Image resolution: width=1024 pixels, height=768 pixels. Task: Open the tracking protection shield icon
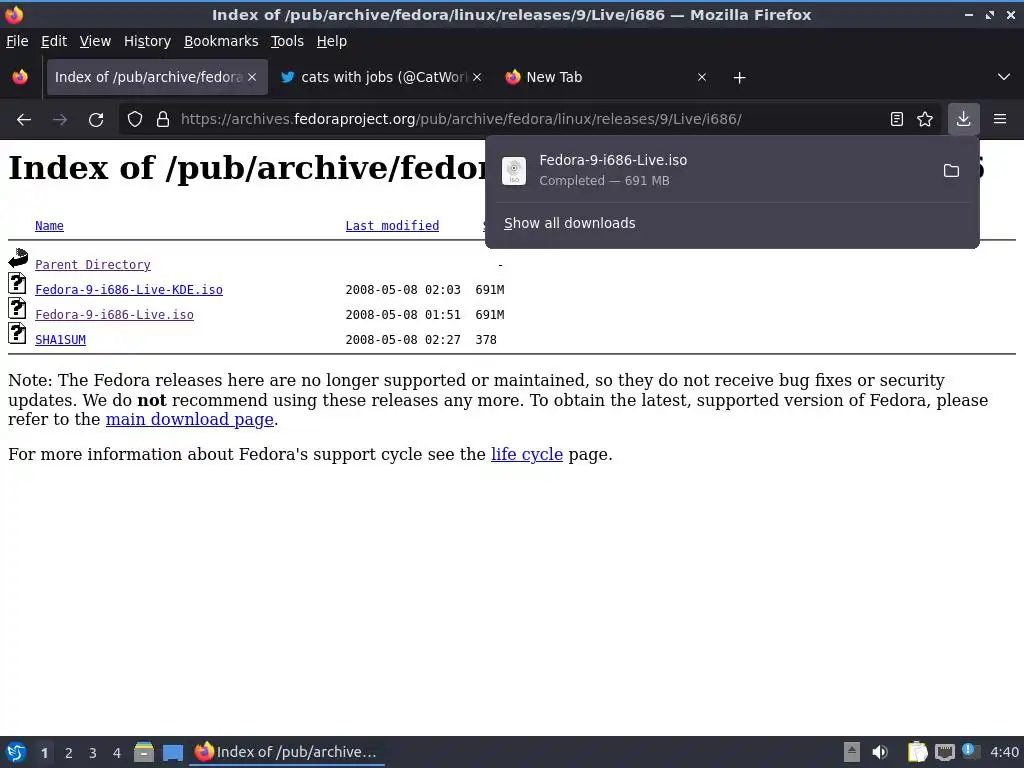(135, 120)
